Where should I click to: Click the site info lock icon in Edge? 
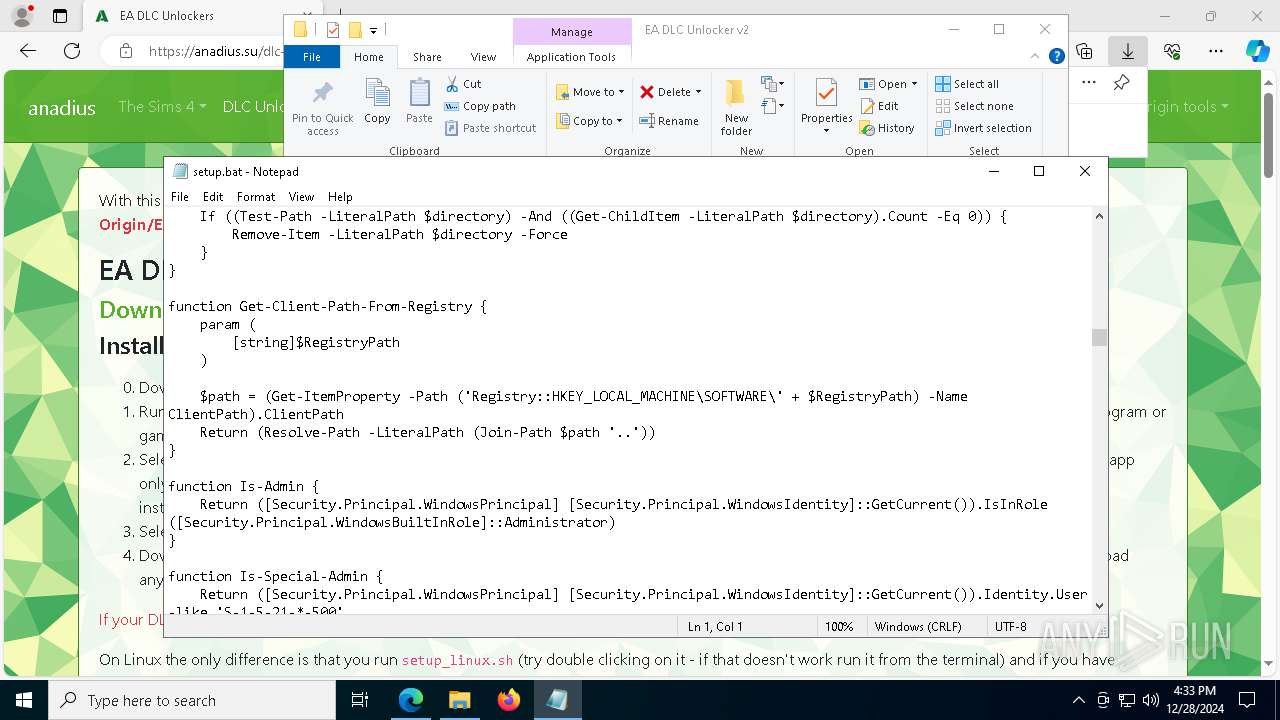(x=125, y=51)
